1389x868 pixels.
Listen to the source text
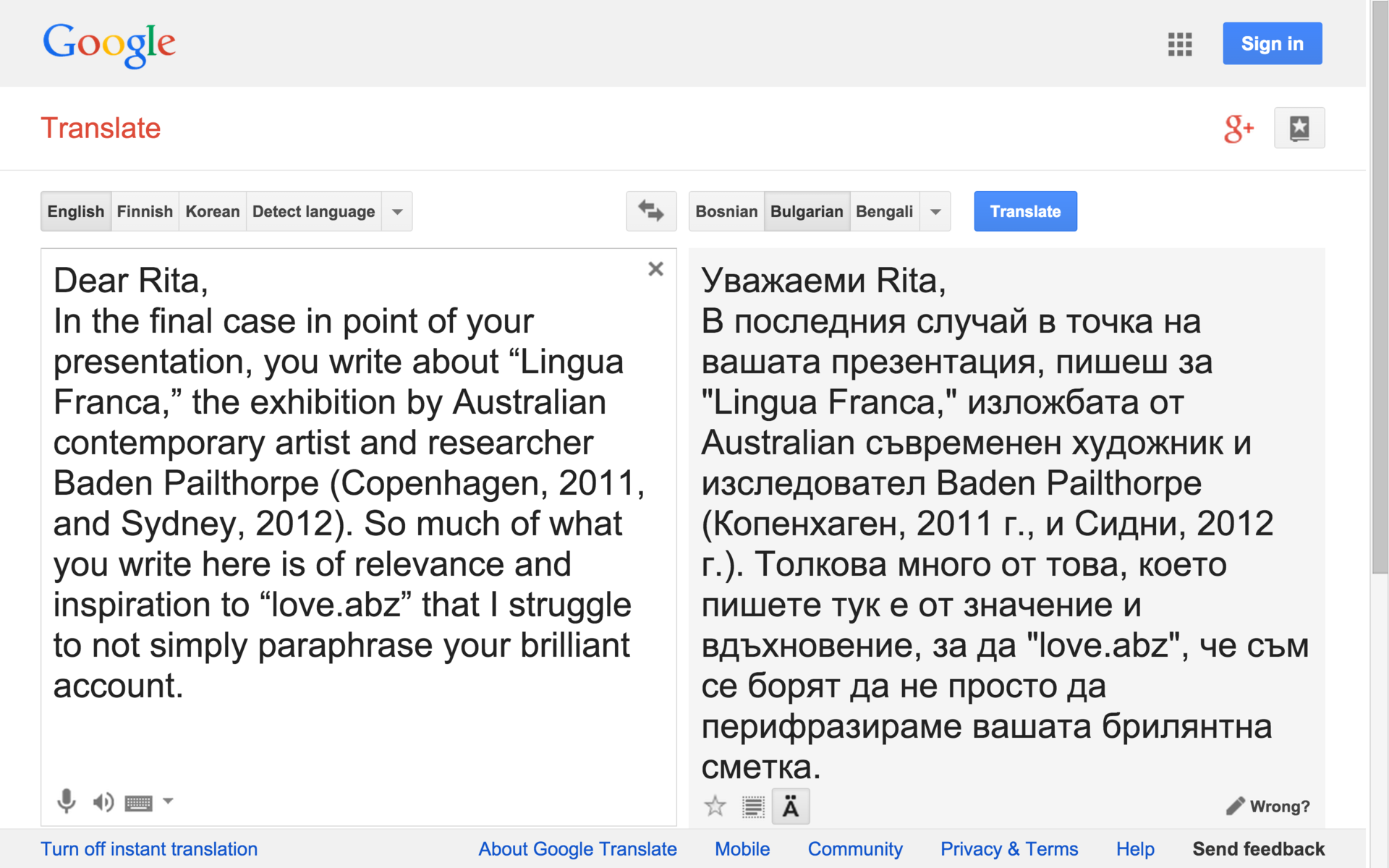103,801
